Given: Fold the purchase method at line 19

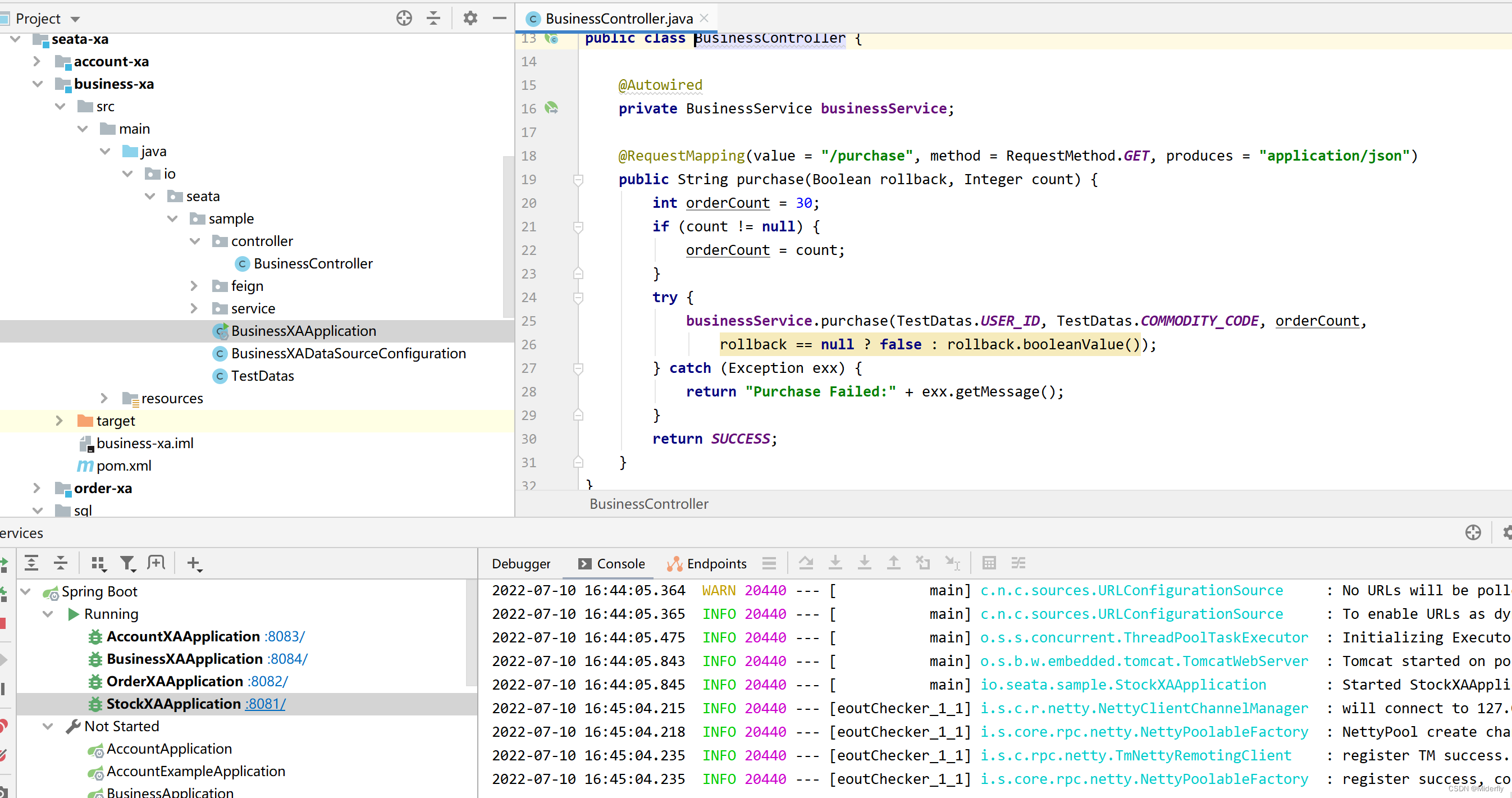Looking at the screenshot, I should [x=578, y=179].
